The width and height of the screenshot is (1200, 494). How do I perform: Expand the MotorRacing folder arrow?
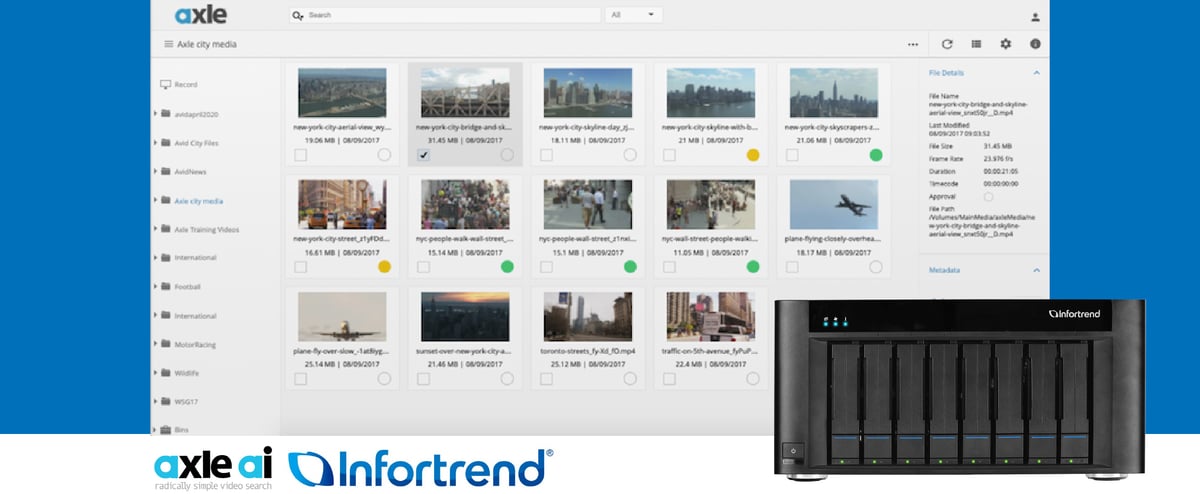coord(155,344)
